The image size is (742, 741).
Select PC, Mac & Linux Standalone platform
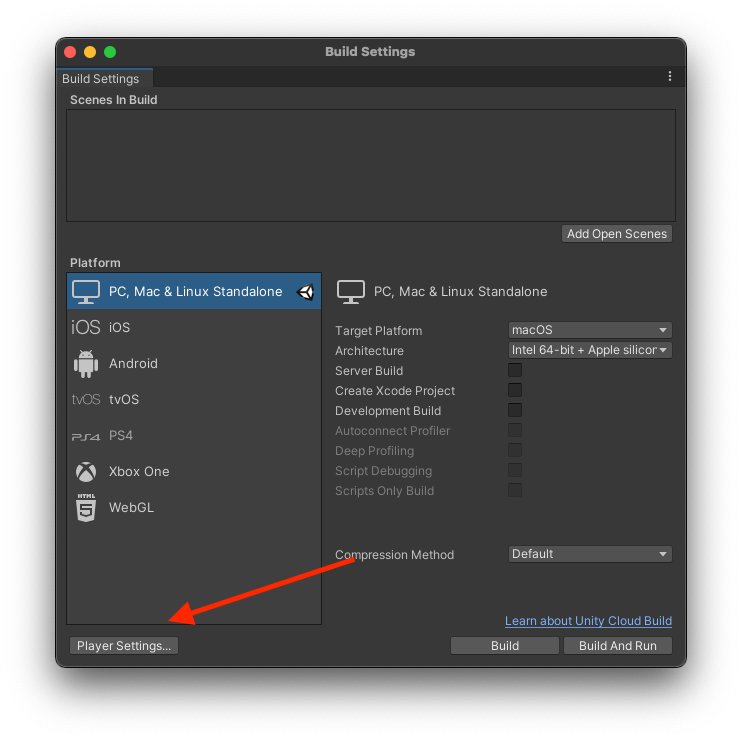[194, 291]
